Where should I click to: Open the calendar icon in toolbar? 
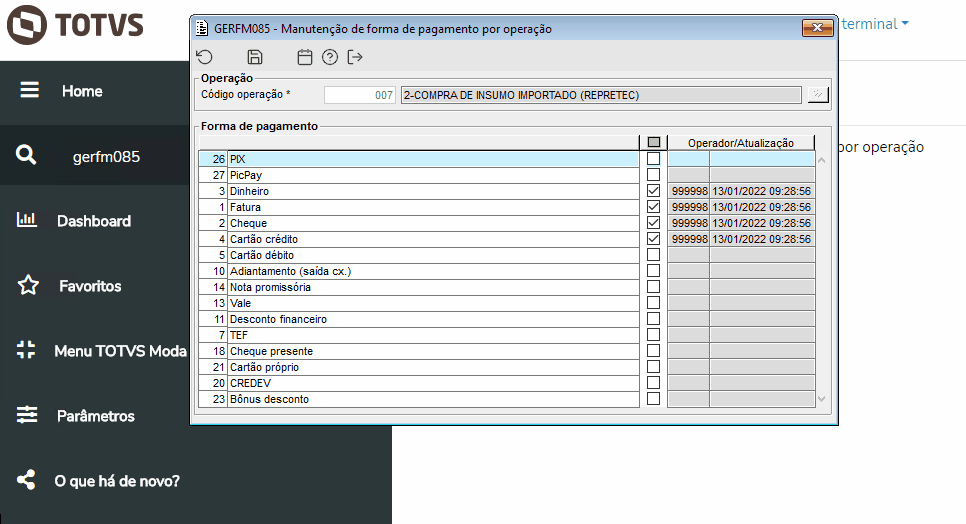point(304,57)
